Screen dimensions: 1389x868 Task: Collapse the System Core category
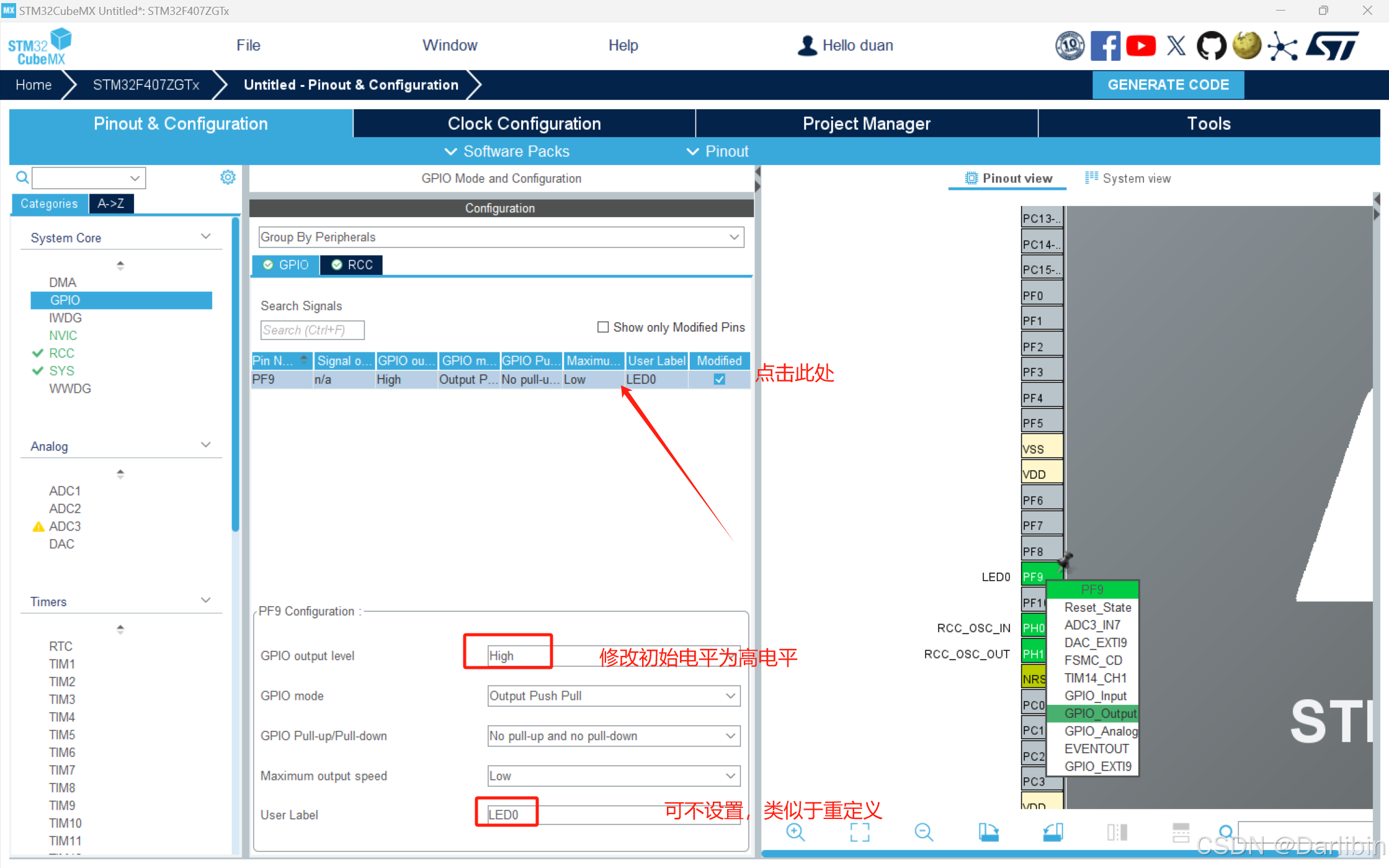click(205, 236)
